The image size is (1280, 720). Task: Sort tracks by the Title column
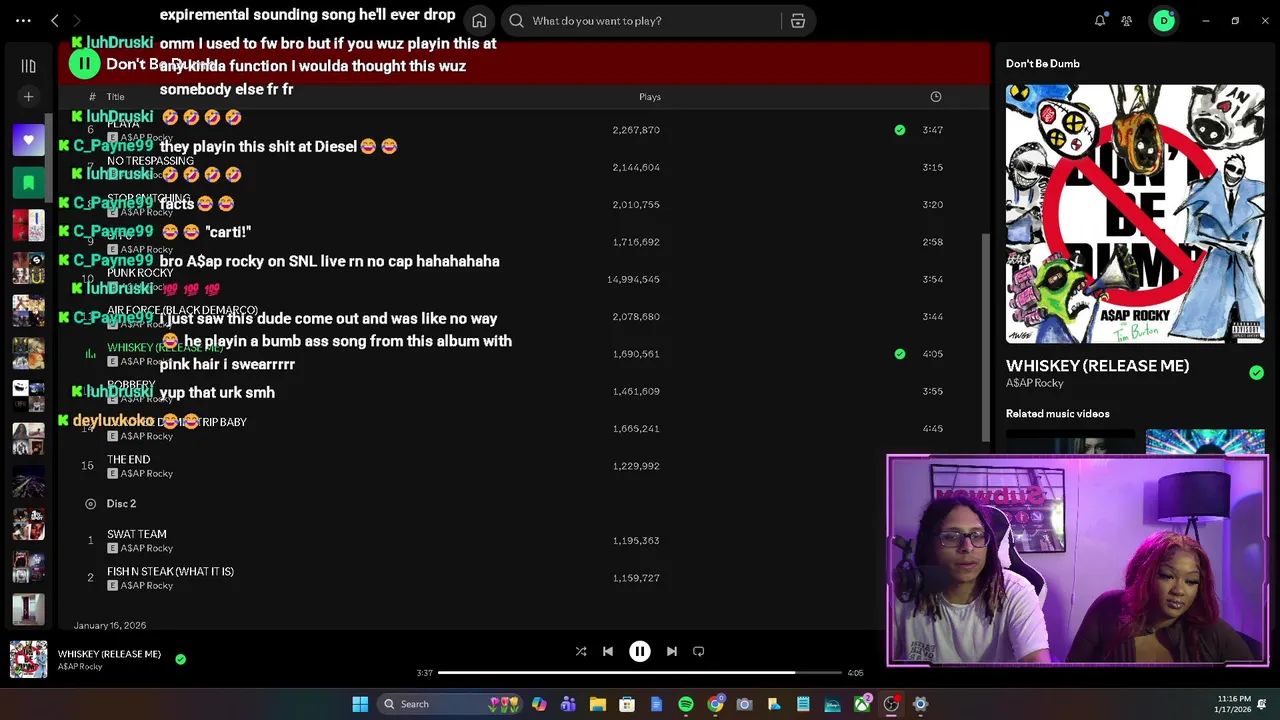tap(115, 97)
